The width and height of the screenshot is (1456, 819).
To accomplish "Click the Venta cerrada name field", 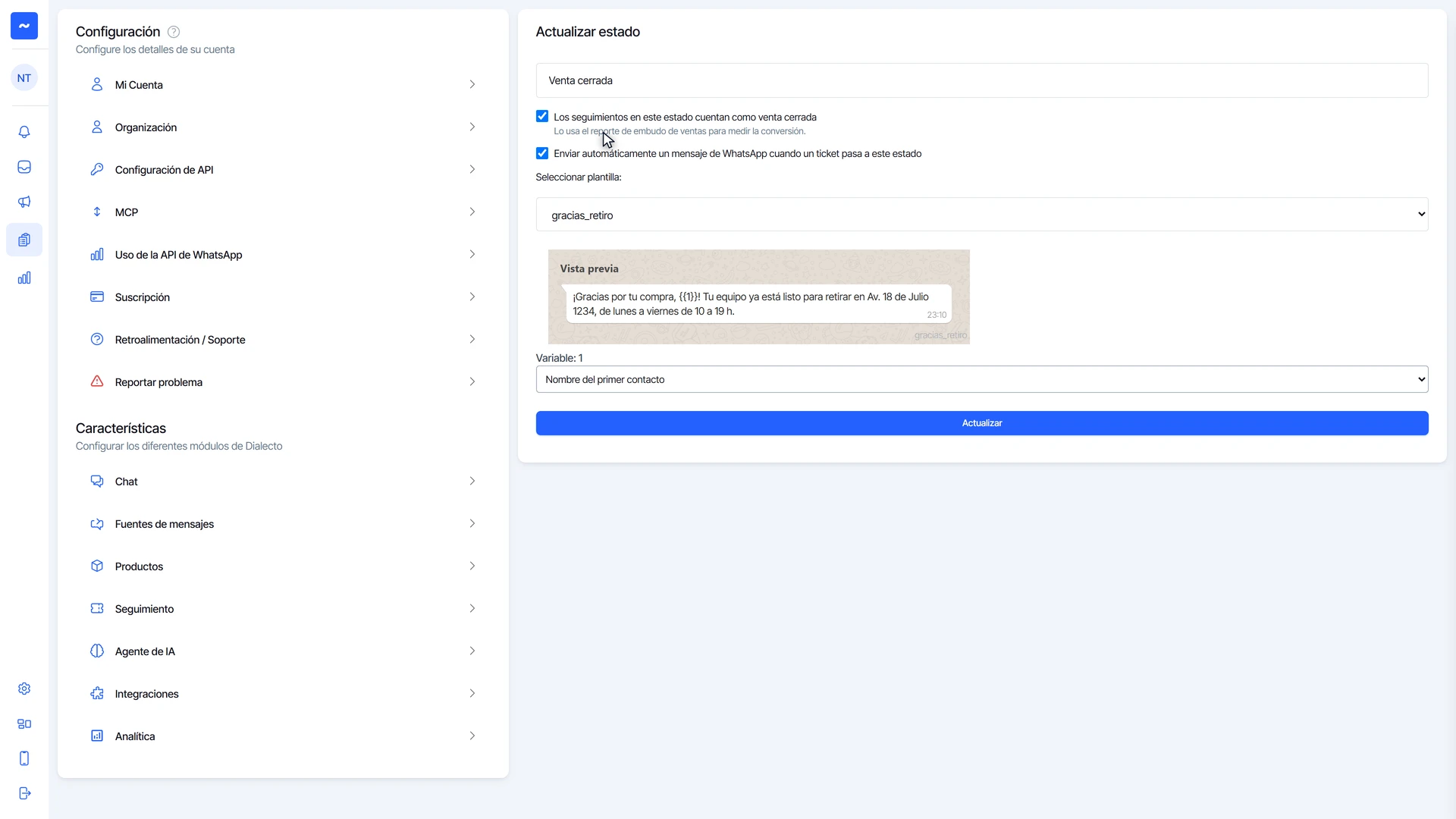I will tap(982, 80).
